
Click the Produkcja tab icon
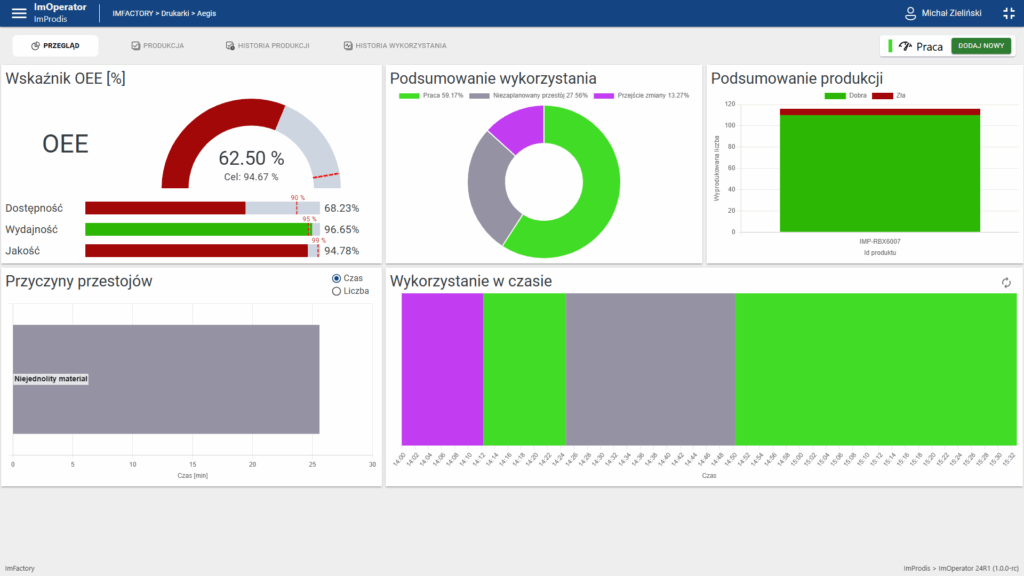(136, 46)
